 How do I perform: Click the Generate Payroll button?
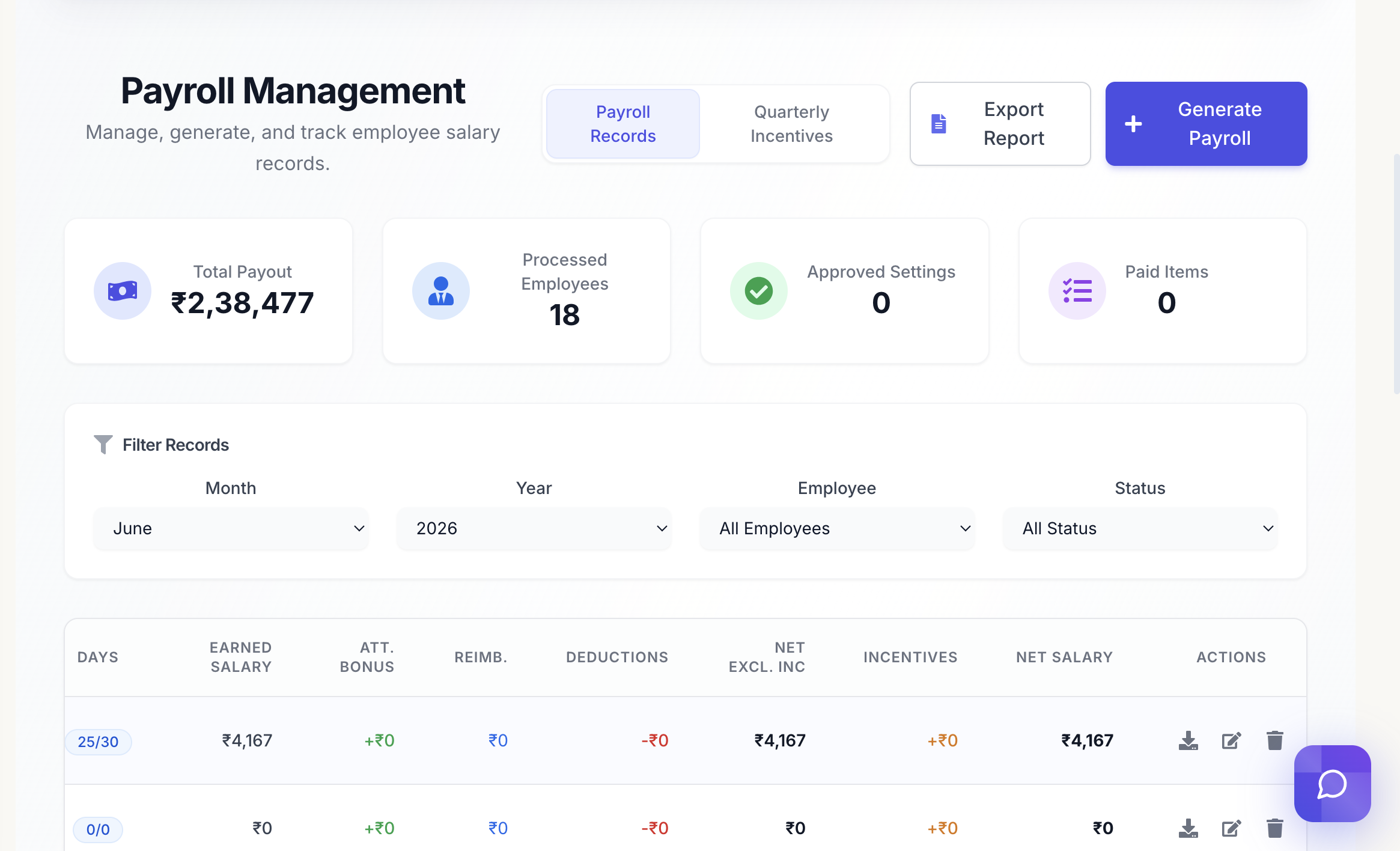point(1207,124)
